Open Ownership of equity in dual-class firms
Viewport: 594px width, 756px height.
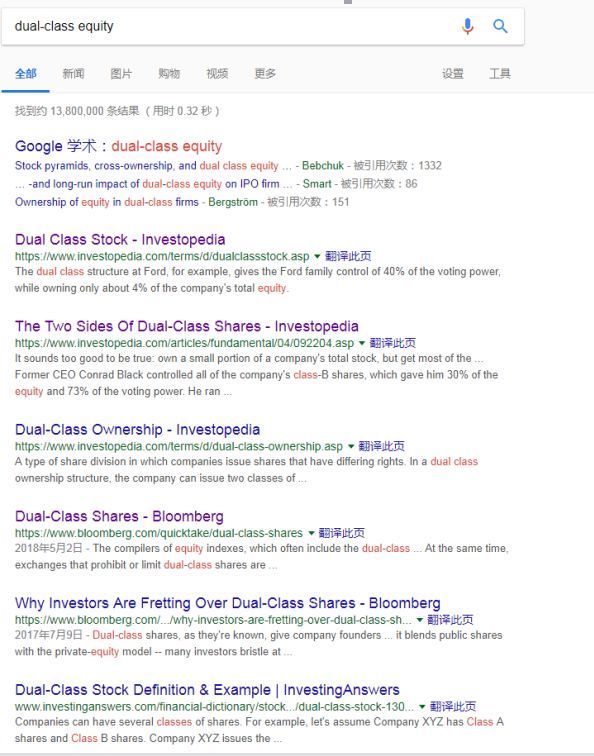click(x=107, y=202)
